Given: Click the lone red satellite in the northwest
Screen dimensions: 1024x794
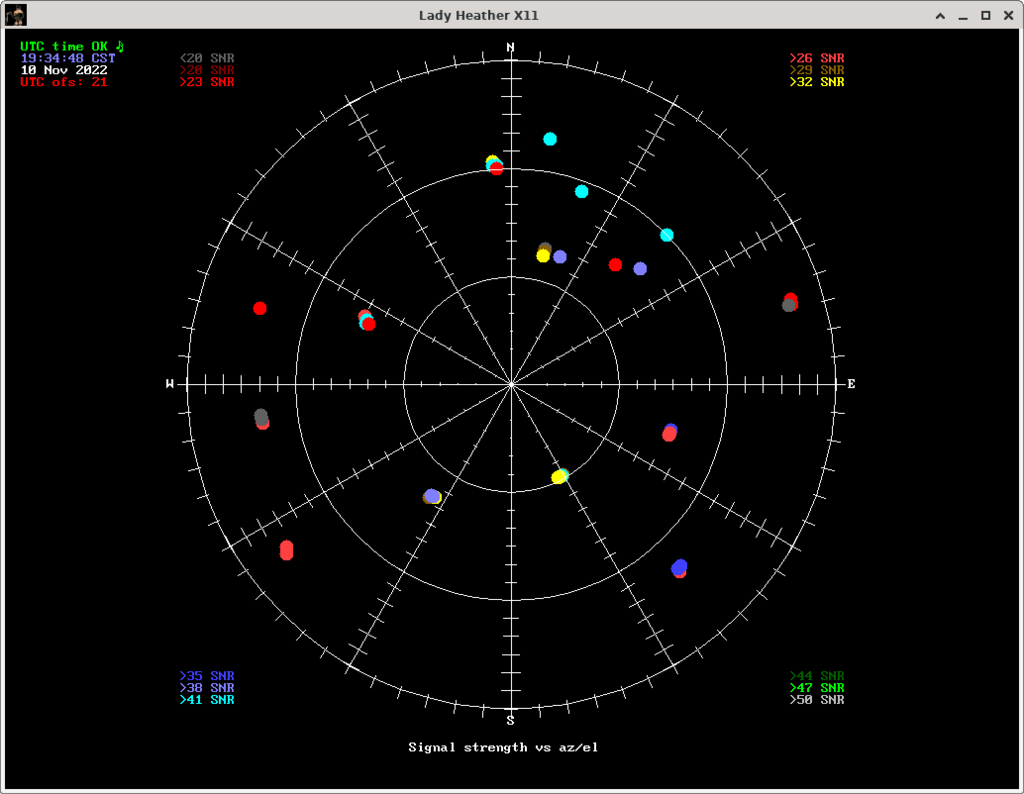Looking at the screenshot, I should pyautogui.click(x=260, y=308).
